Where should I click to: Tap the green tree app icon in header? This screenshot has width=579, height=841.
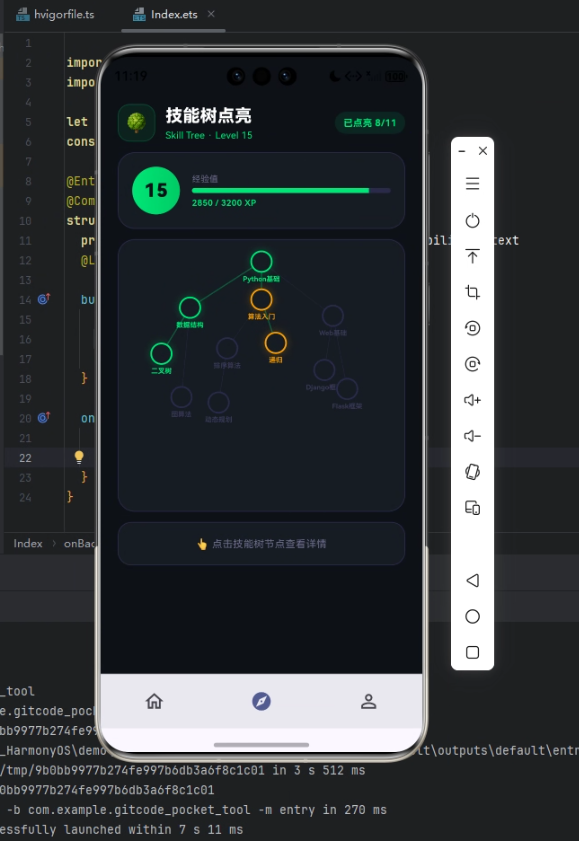click(137, 123)
